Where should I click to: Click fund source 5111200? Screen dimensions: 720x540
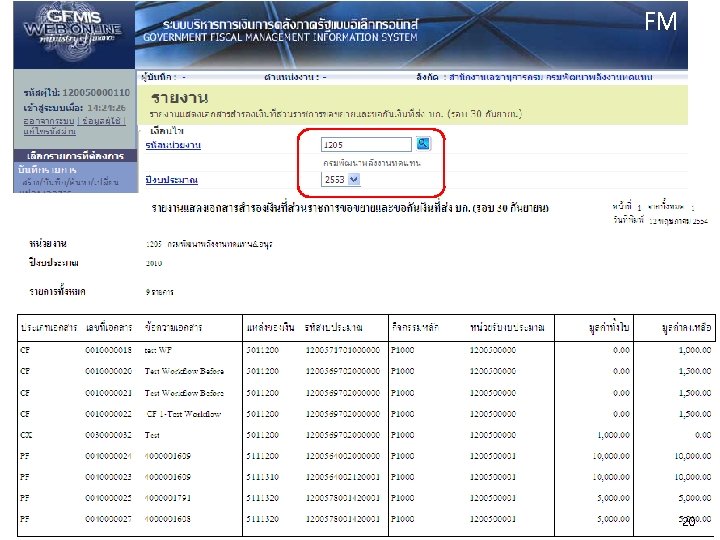click(x=262, y=456)
